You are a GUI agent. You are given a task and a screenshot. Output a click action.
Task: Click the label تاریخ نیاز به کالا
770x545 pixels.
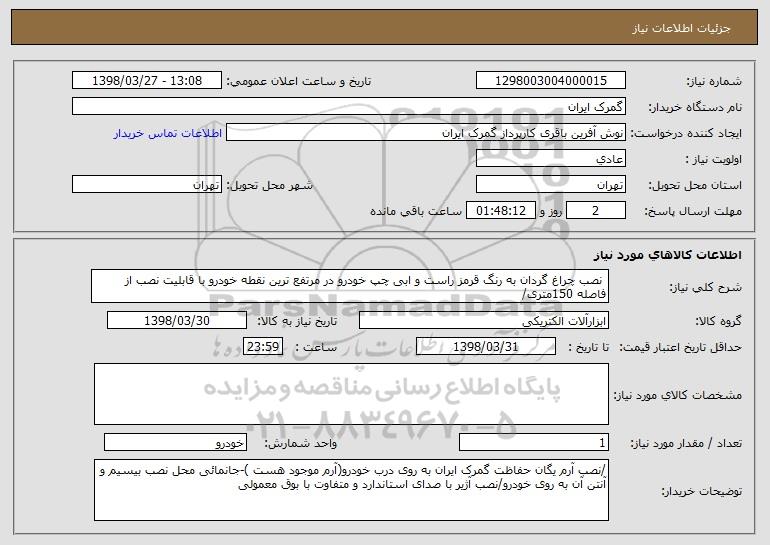298,321
